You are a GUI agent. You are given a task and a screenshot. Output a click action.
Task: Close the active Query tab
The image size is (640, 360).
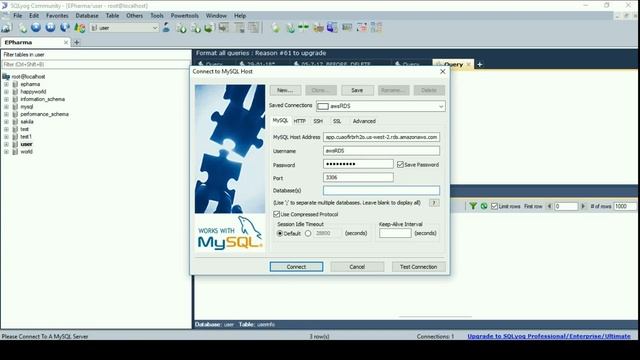click(x=469, y=64)
